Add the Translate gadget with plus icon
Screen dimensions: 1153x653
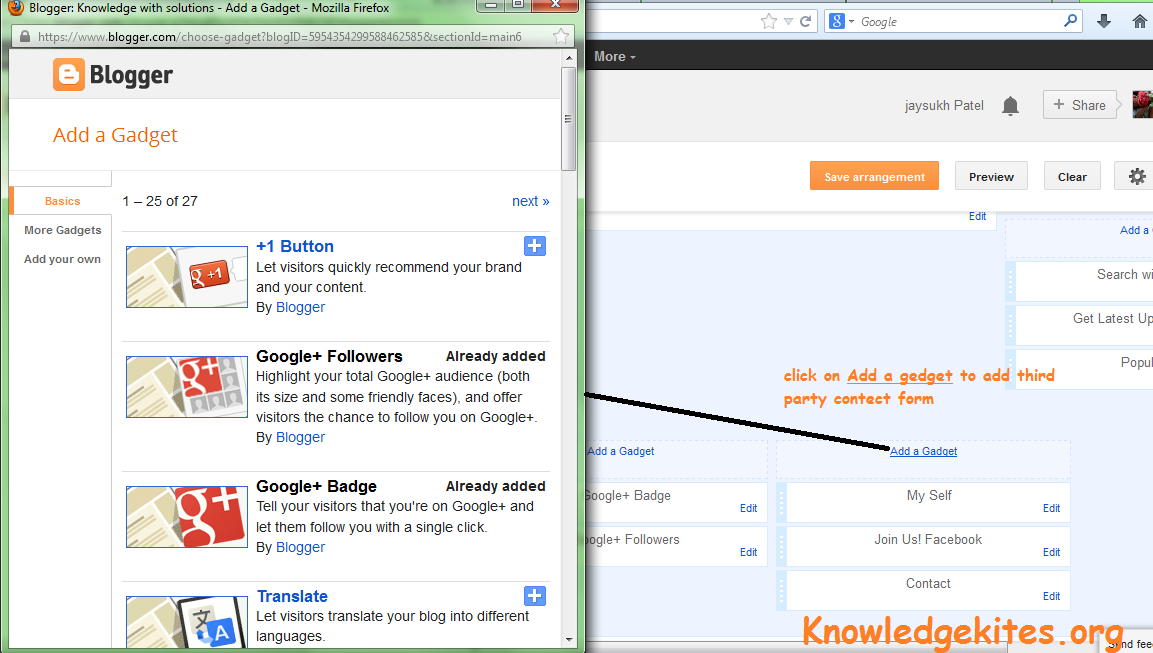(x=535, y=596)
